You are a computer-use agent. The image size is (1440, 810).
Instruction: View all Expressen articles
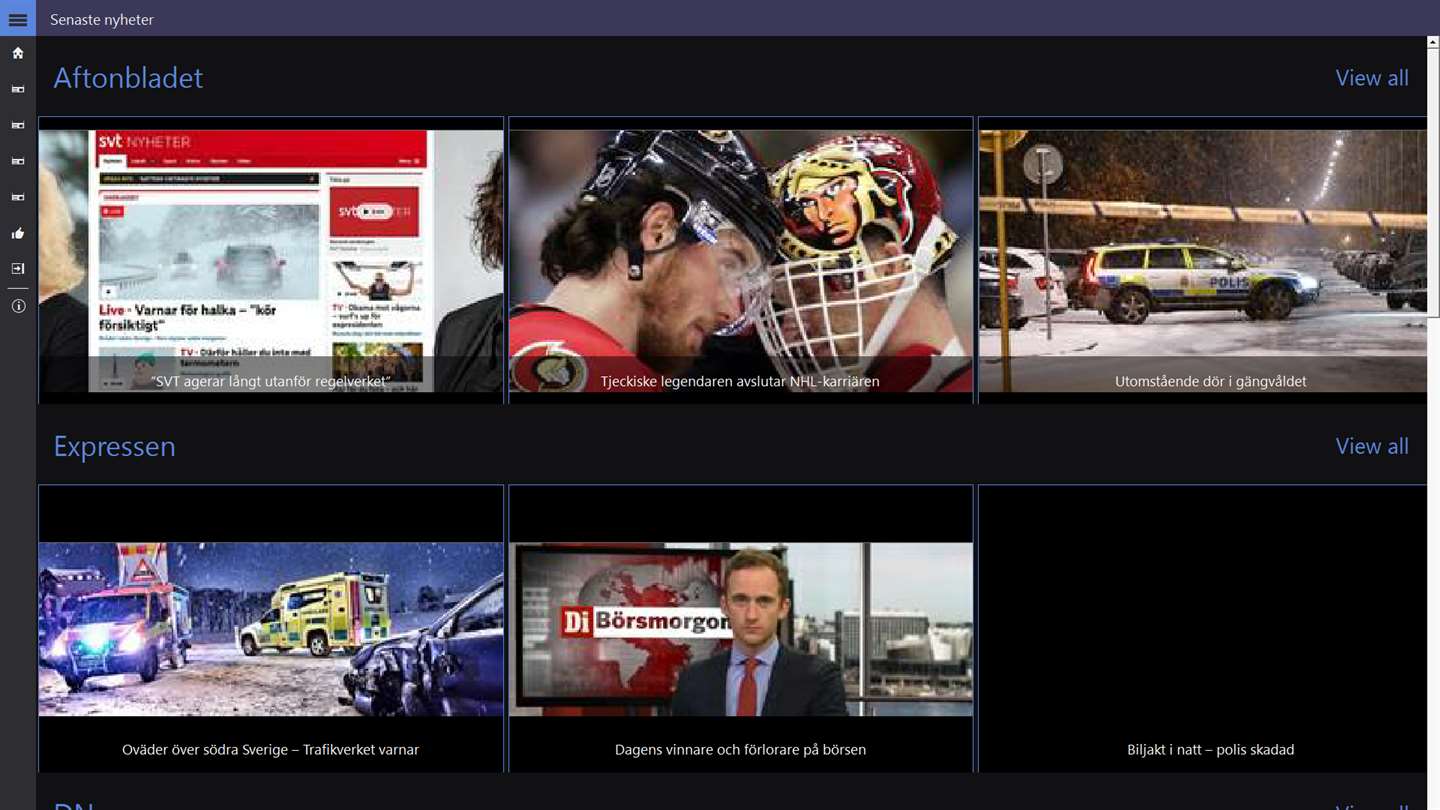click(1372, 446)
